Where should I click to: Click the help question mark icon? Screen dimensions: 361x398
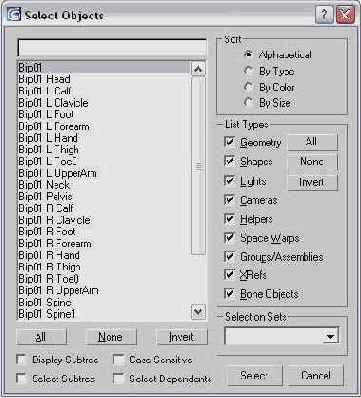coord(324,15)
